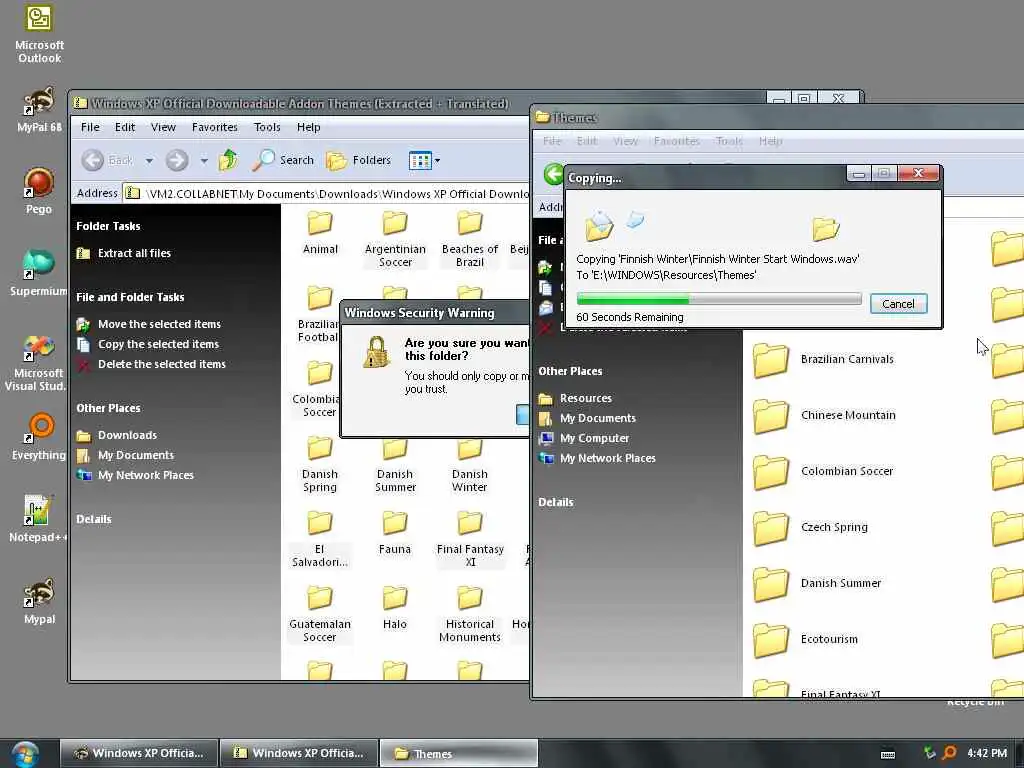
Task: Collapse Other Places in Themes window
Action: click(x=570, y=371)
